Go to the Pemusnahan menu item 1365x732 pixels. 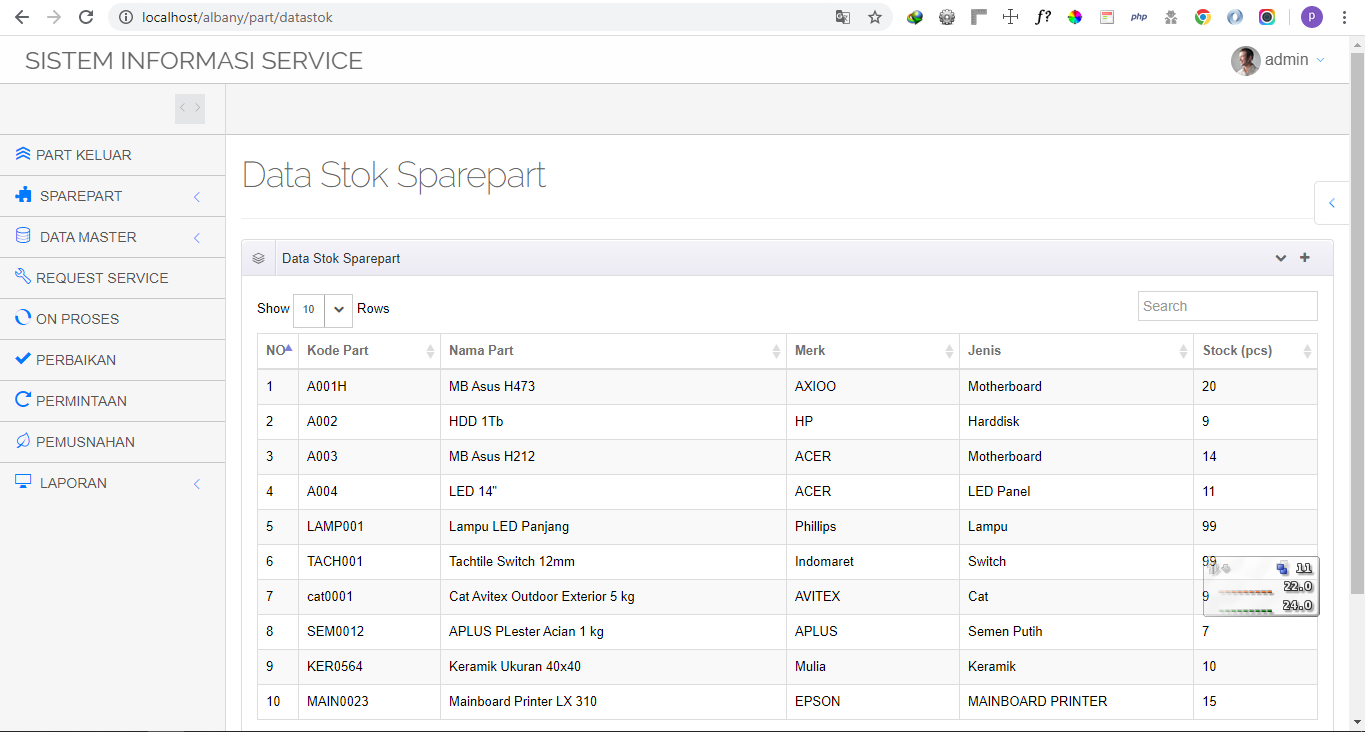[x=85, y=442]
